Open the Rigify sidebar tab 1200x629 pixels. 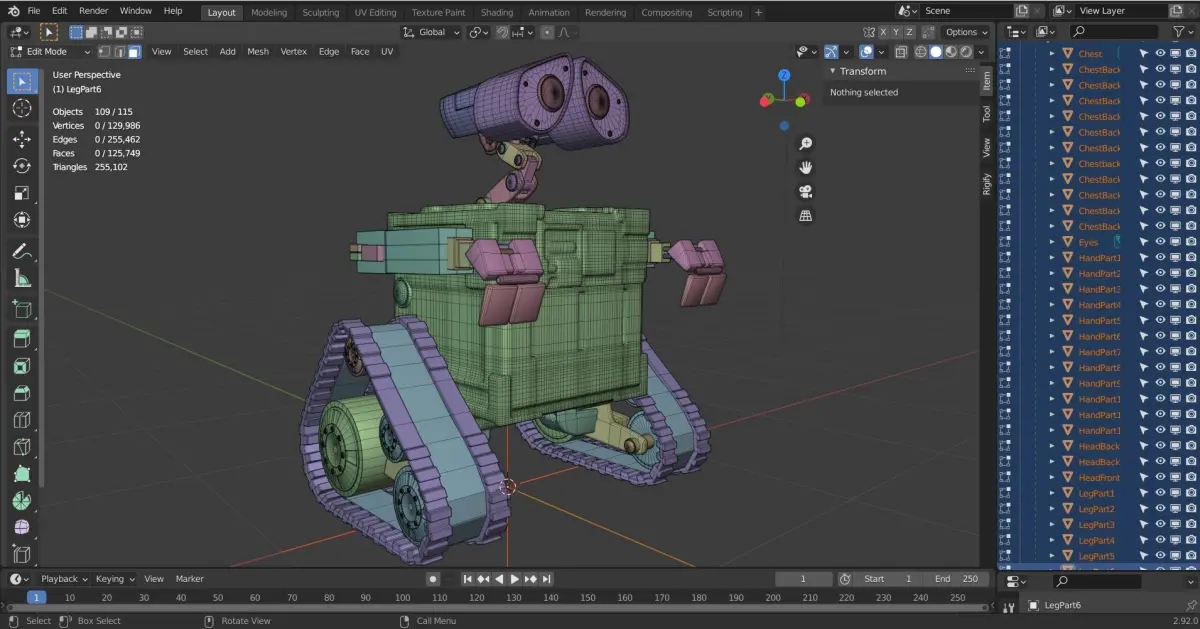pyautogui.click(x=987, y=184)
